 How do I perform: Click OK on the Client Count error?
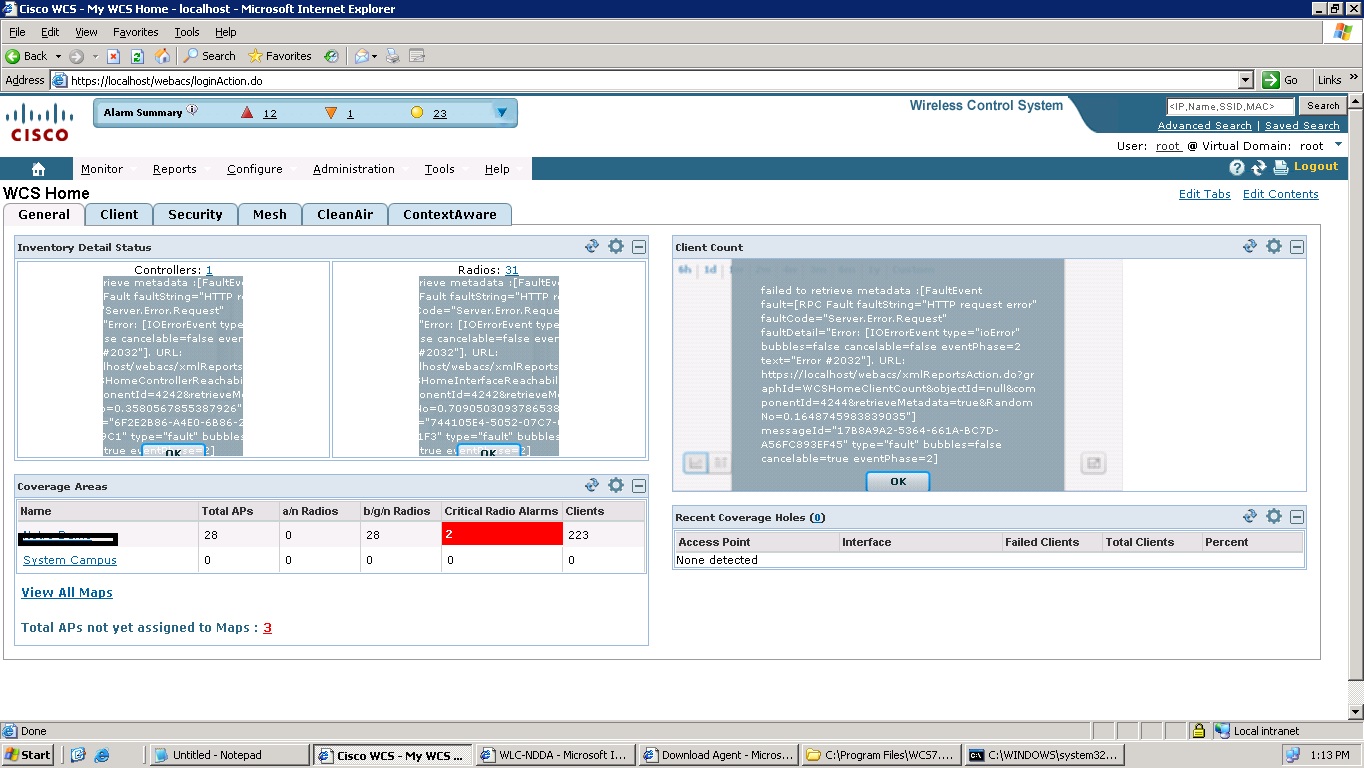[x=898, y=481]
